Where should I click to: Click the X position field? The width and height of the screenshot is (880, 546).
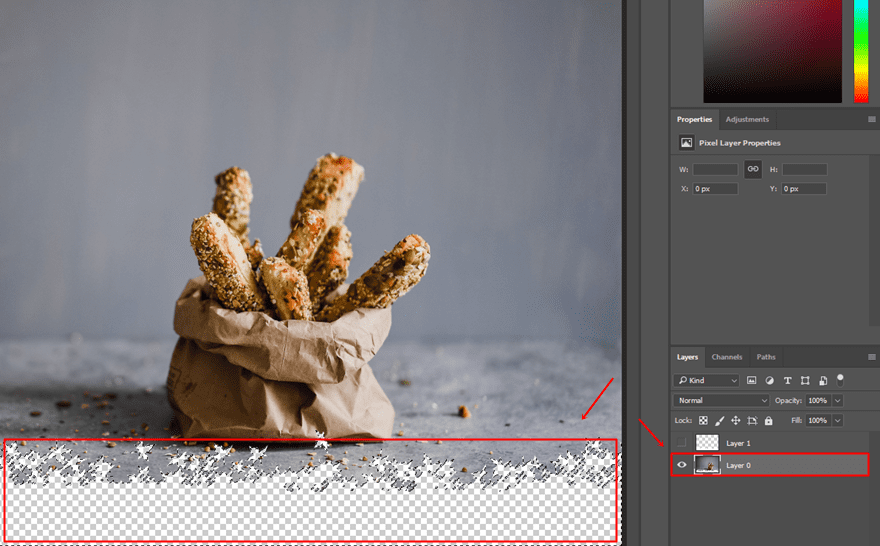tap(715, 189)
